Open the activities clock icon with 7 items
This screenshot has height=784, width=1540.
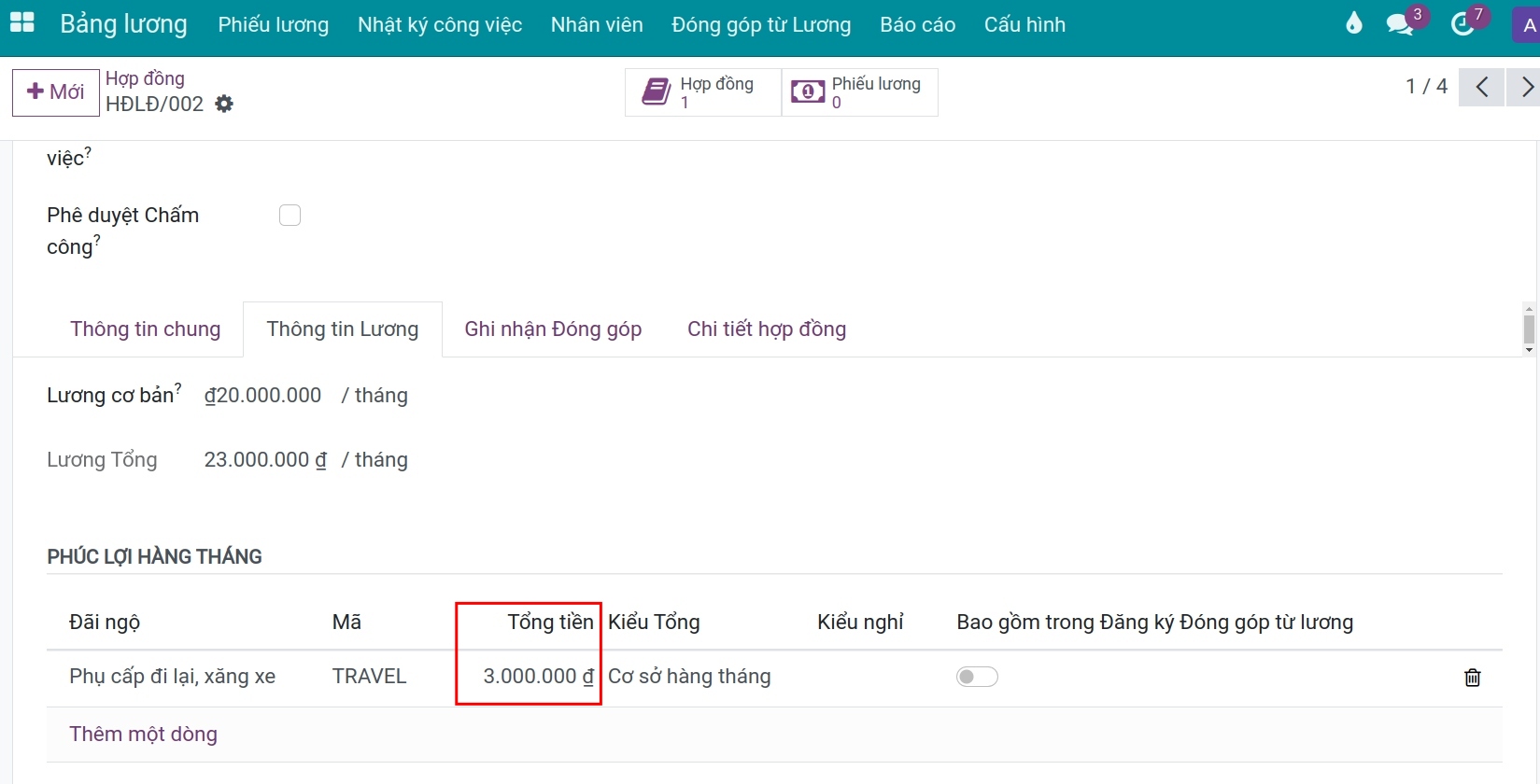(1462, 24)
